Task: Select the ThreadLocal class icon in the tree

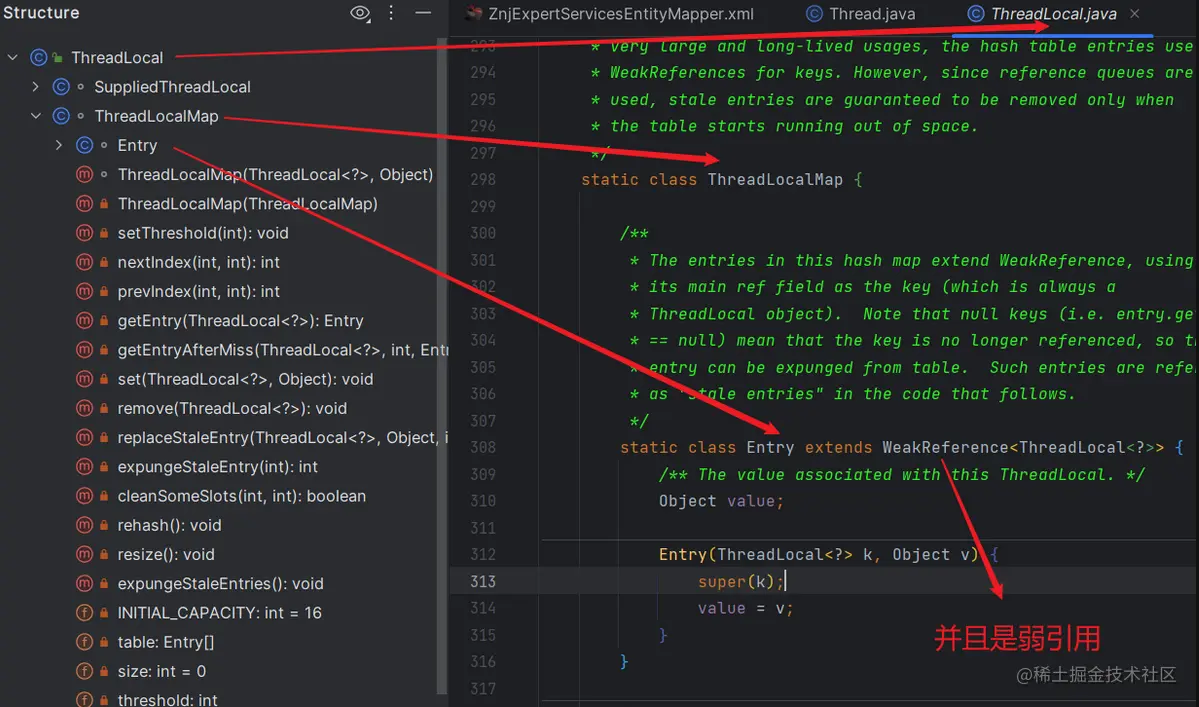Action: click(x=38, y=57)
